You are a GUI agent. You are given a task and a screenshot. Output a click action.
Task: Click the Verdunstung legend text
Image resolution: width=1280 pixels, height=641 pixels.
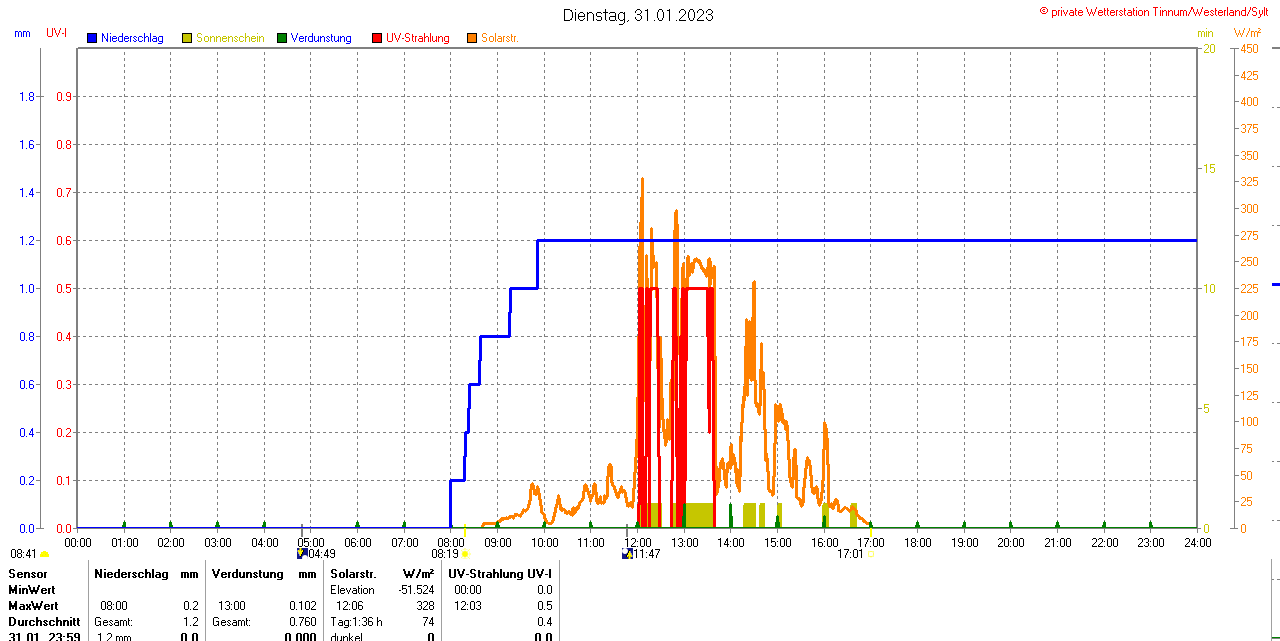pos(321,38)
